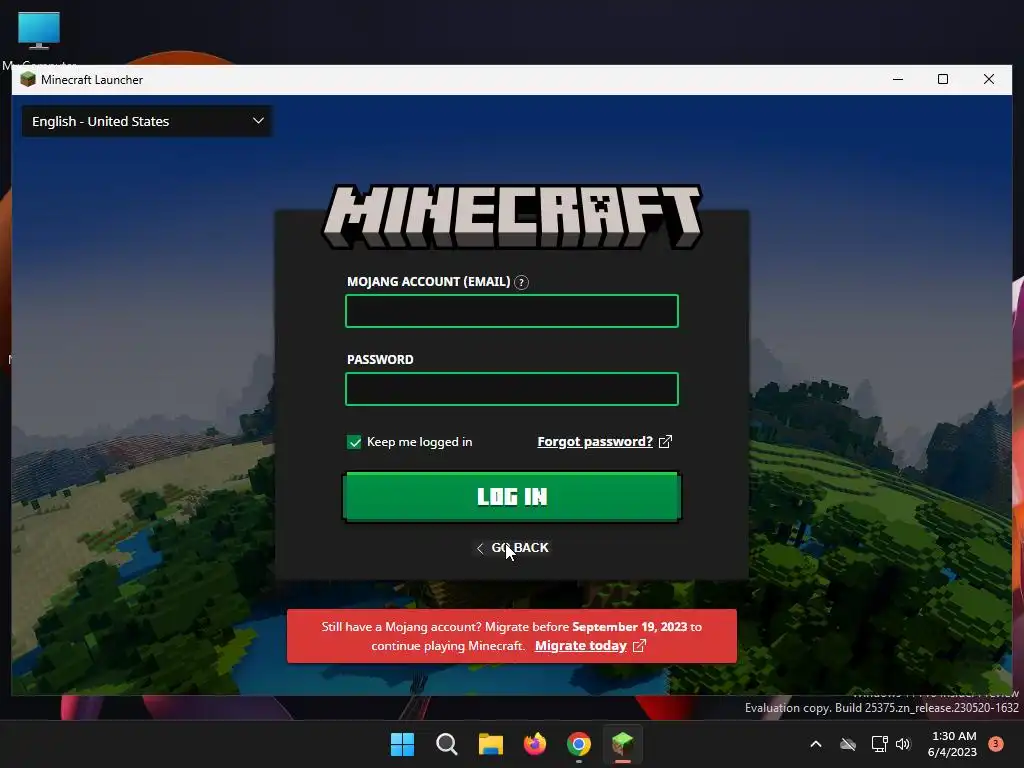Click the Forgot password? link
Image resolution: width=1024 pixels, height=768 pixels.
(x=595, y=442)
